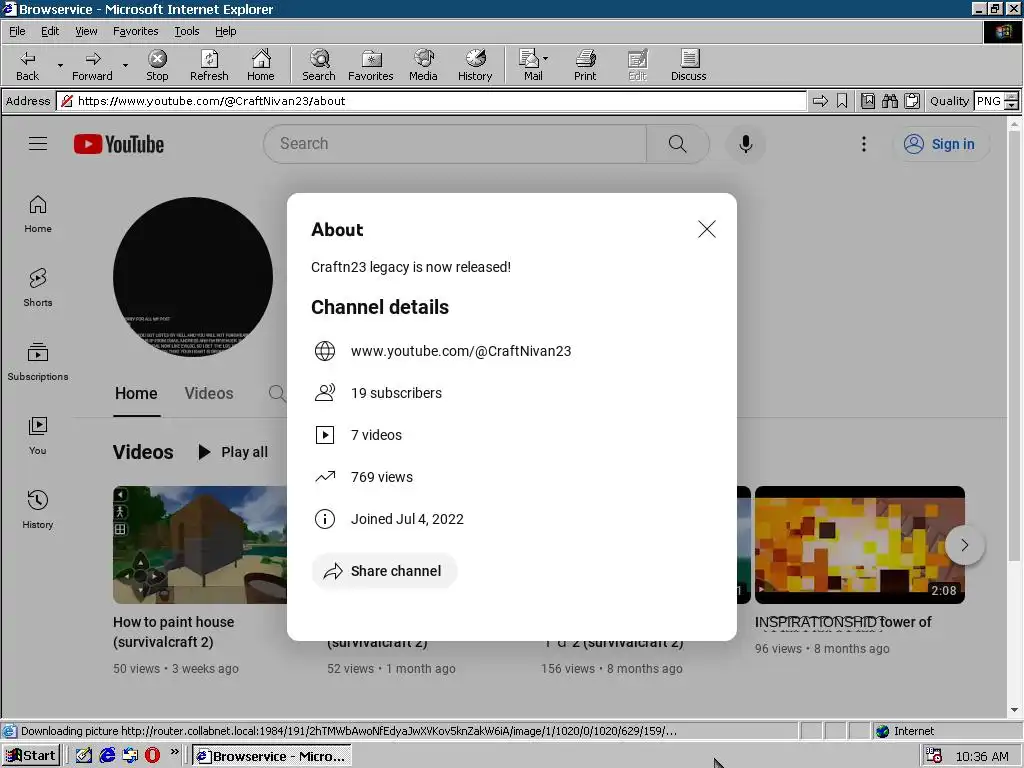Go to Home in YouTube sidebar

38,215
